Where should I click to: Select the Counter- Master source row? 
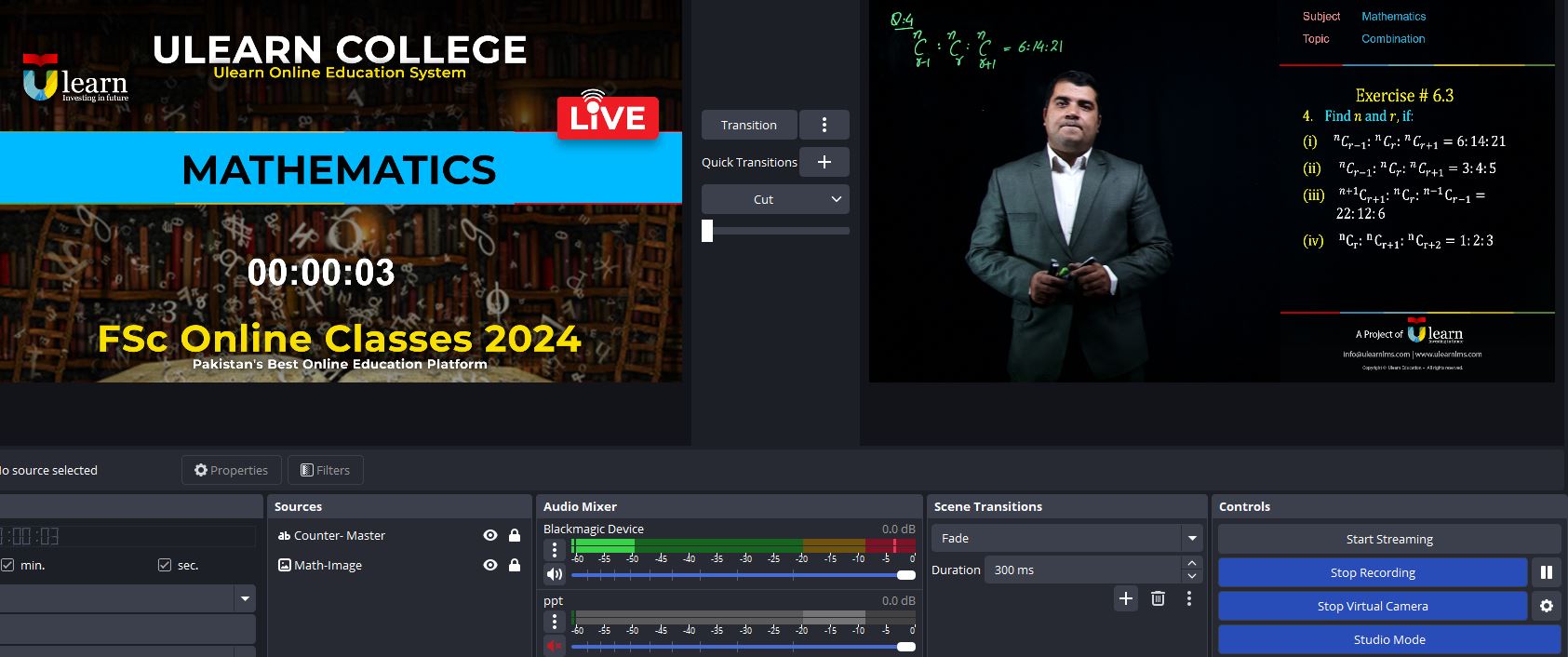point(399,536)
